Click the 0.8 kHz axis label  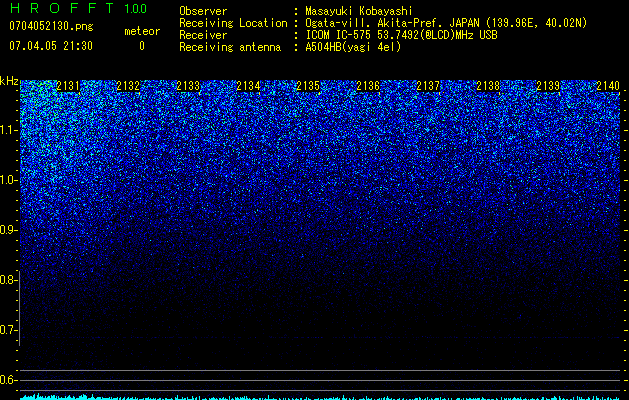point(8,280)
